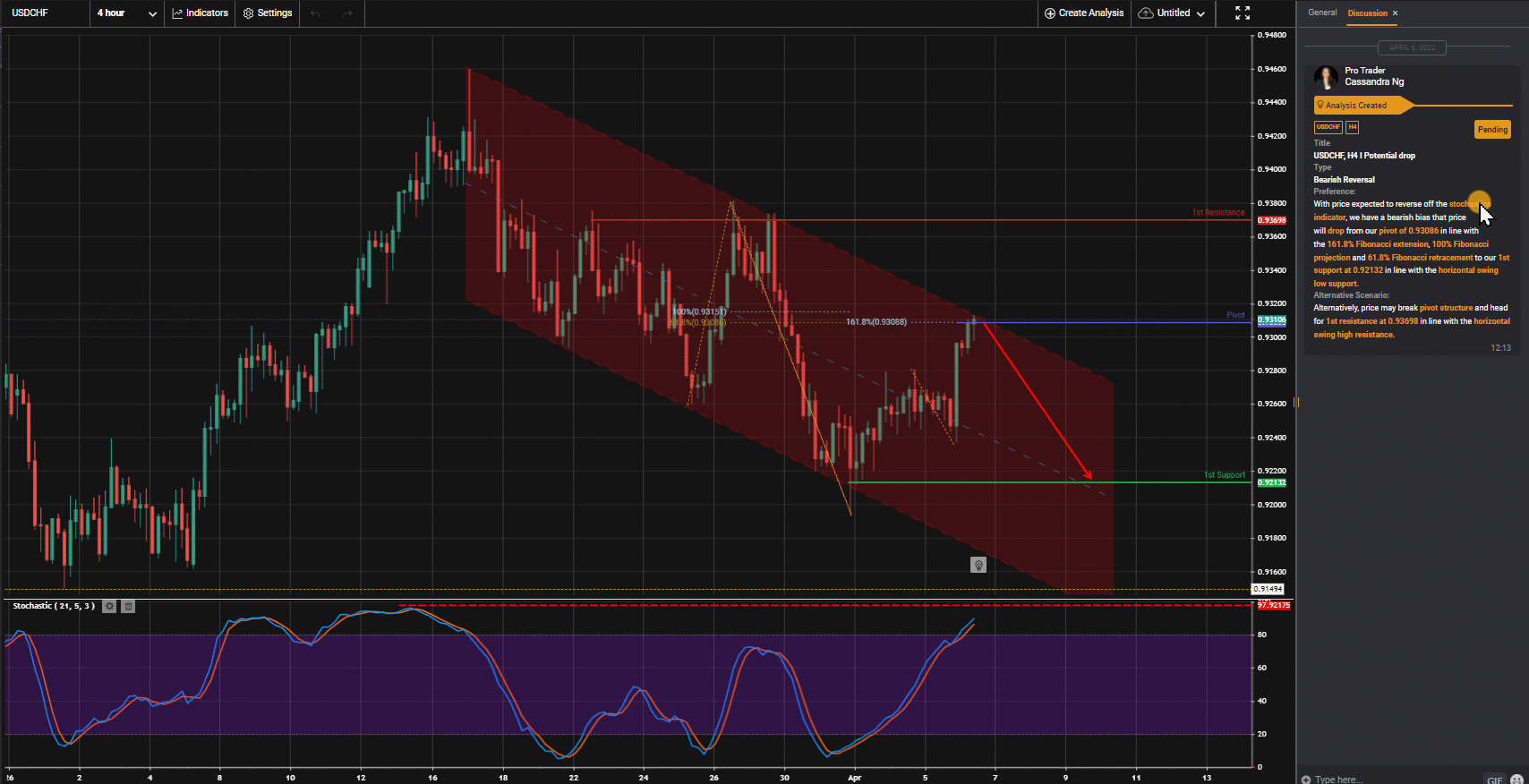Click the 97.92175 stochastic value label
1529x784 pixels.
[x=1273, y=605]
